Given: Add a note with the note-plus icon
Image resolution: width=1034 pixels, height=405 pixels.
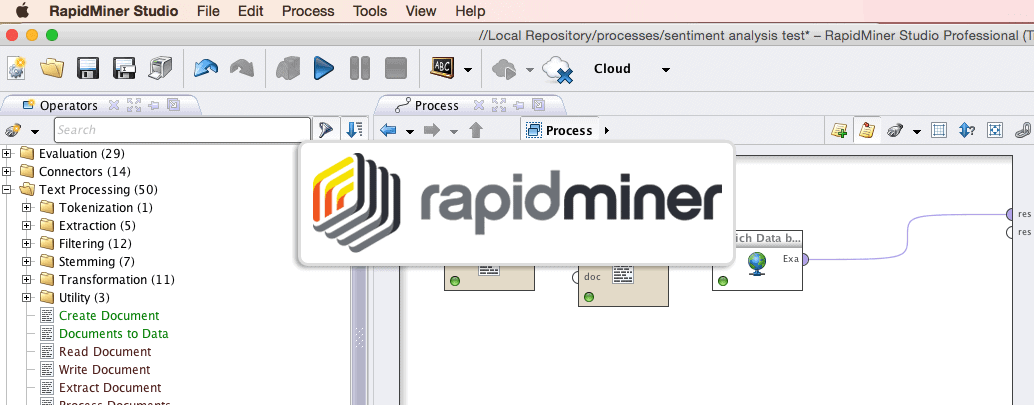Looking at the screenshot, I should (x=839, y=131).
